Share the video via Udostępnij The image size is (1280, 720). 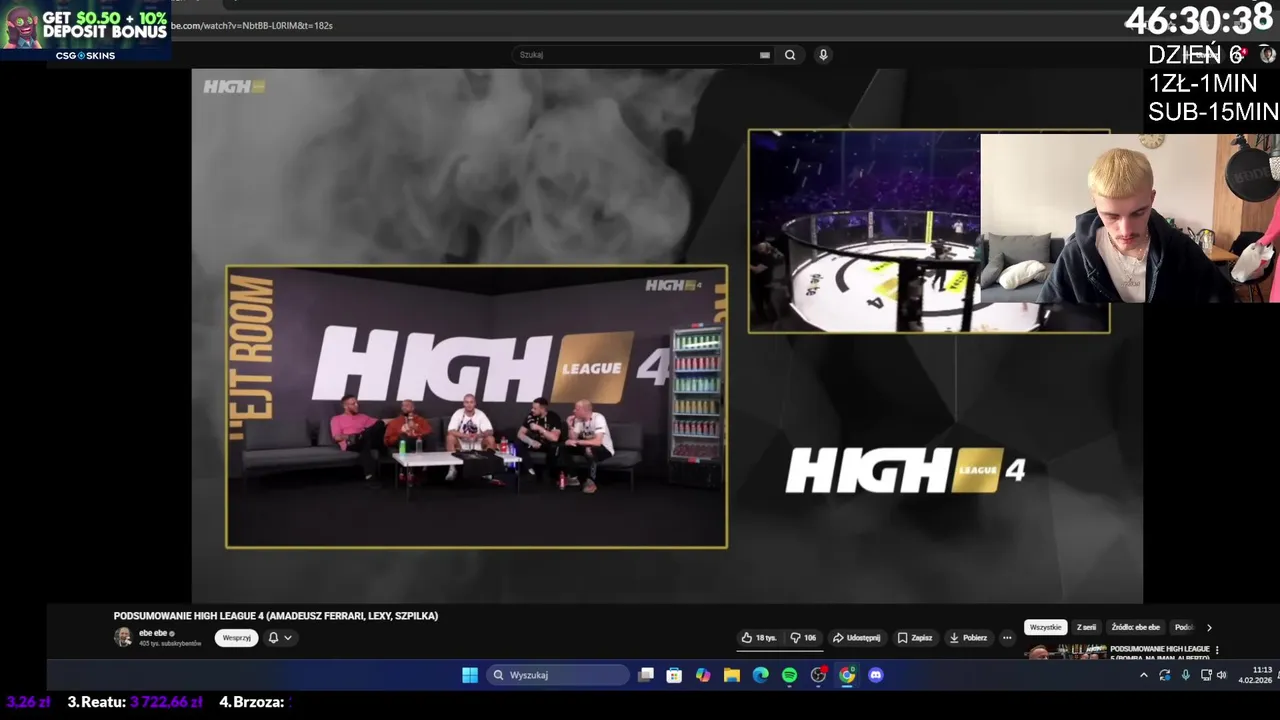[x=857, y=638]
